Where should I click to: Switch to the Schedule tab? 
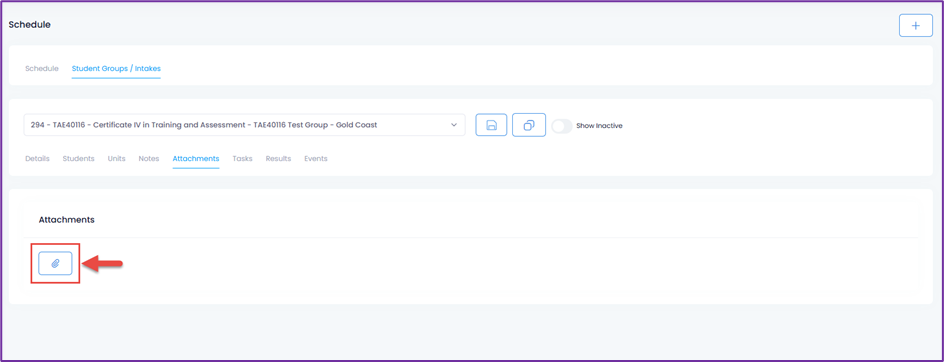(42, 69)
